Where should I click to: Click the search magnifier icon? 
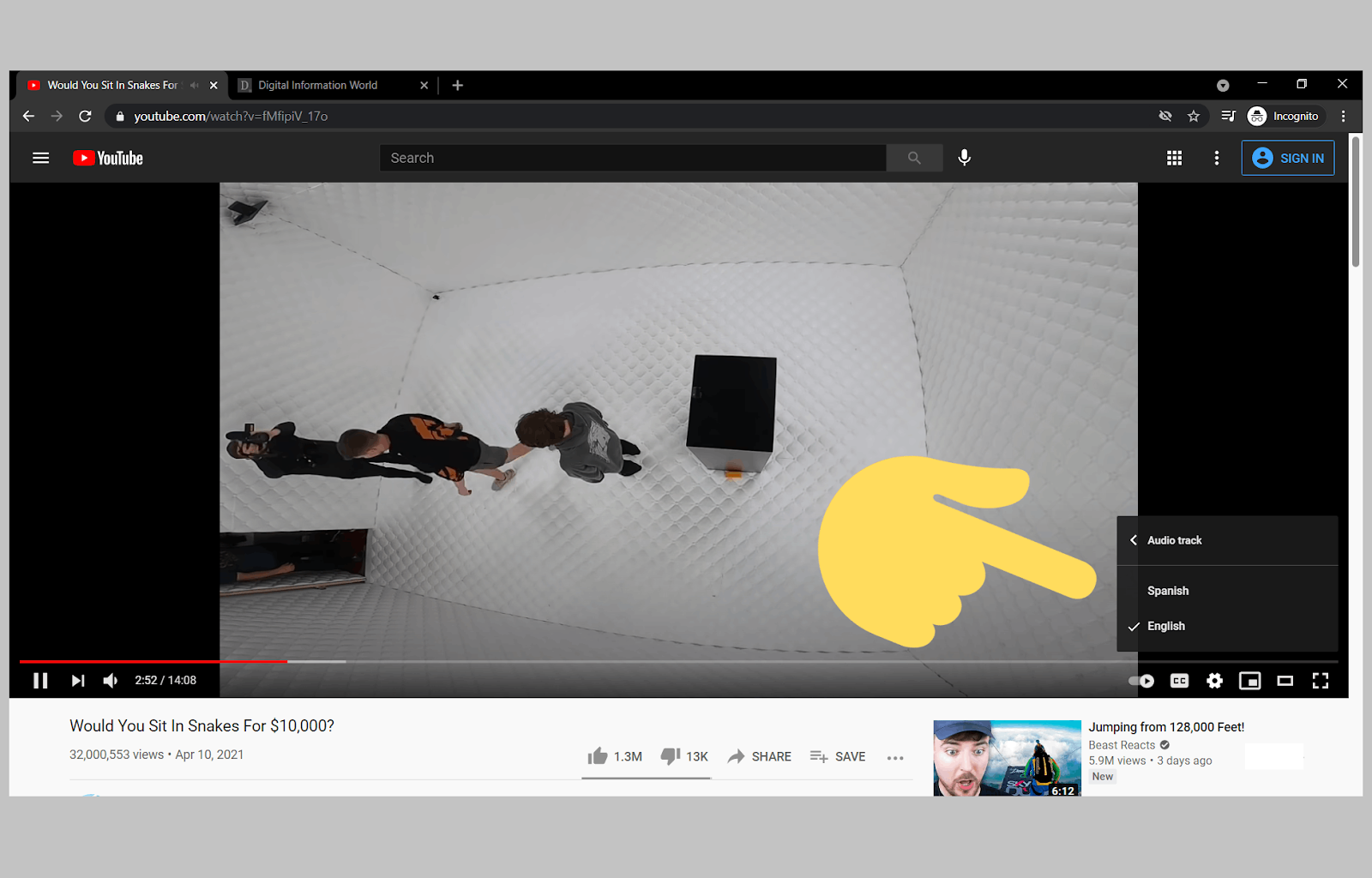(x=914, y=158)
